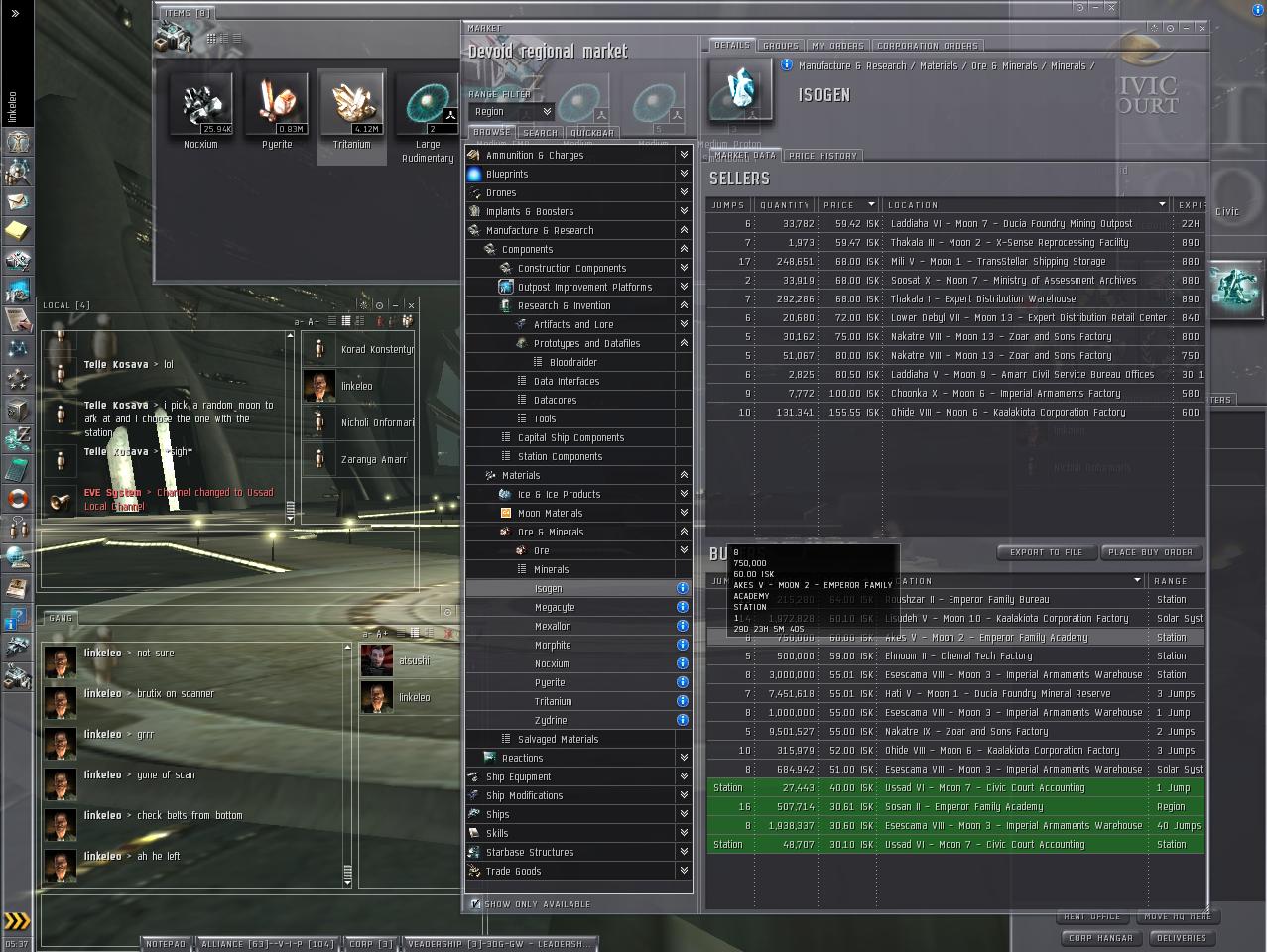Collapse the Ore & Minerals group
This screenshot has width=1267, height=952.
click(683, 532)
